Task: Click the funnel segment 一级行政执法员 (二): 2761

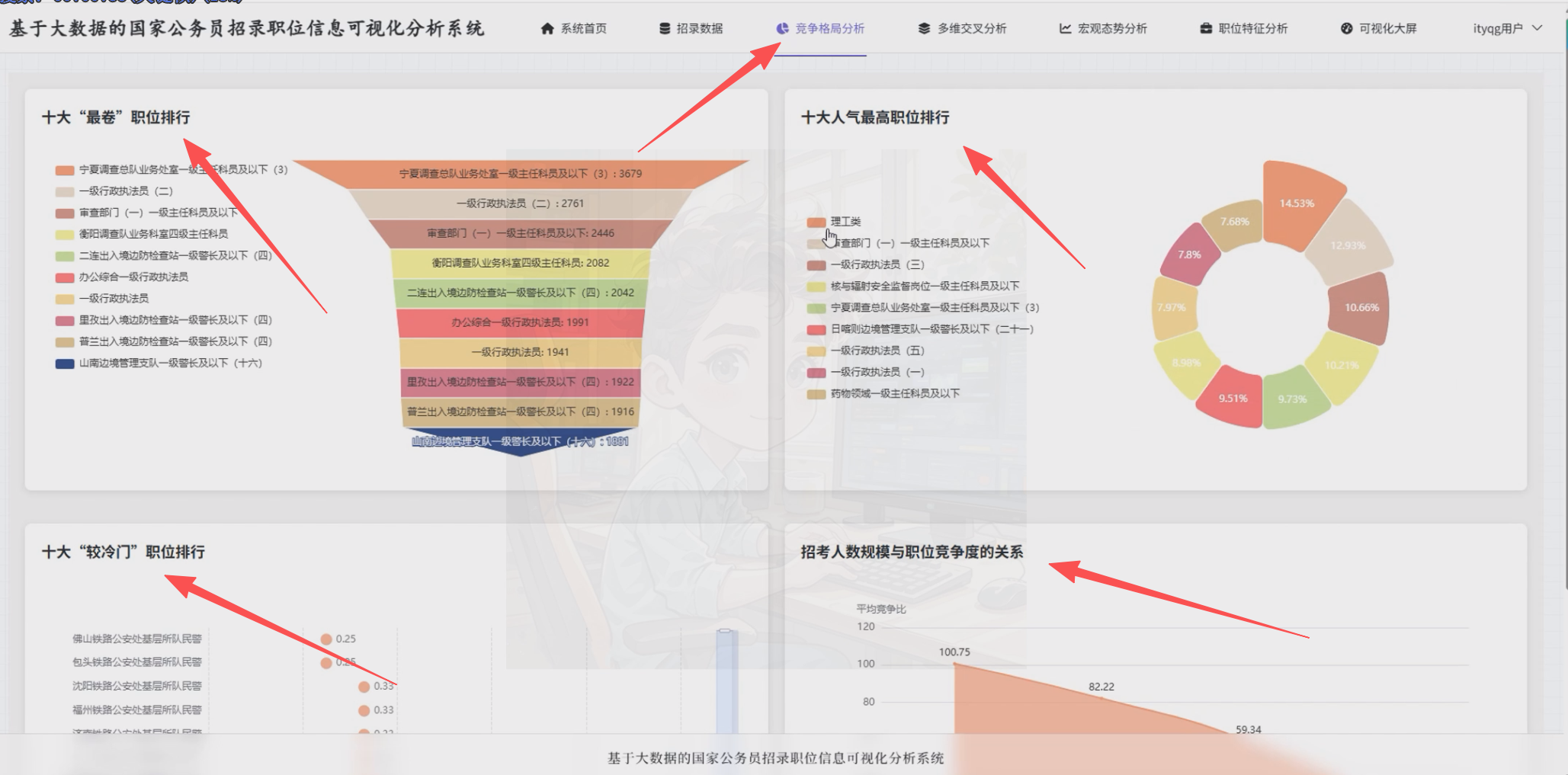Action: click(x=521, y=203)
